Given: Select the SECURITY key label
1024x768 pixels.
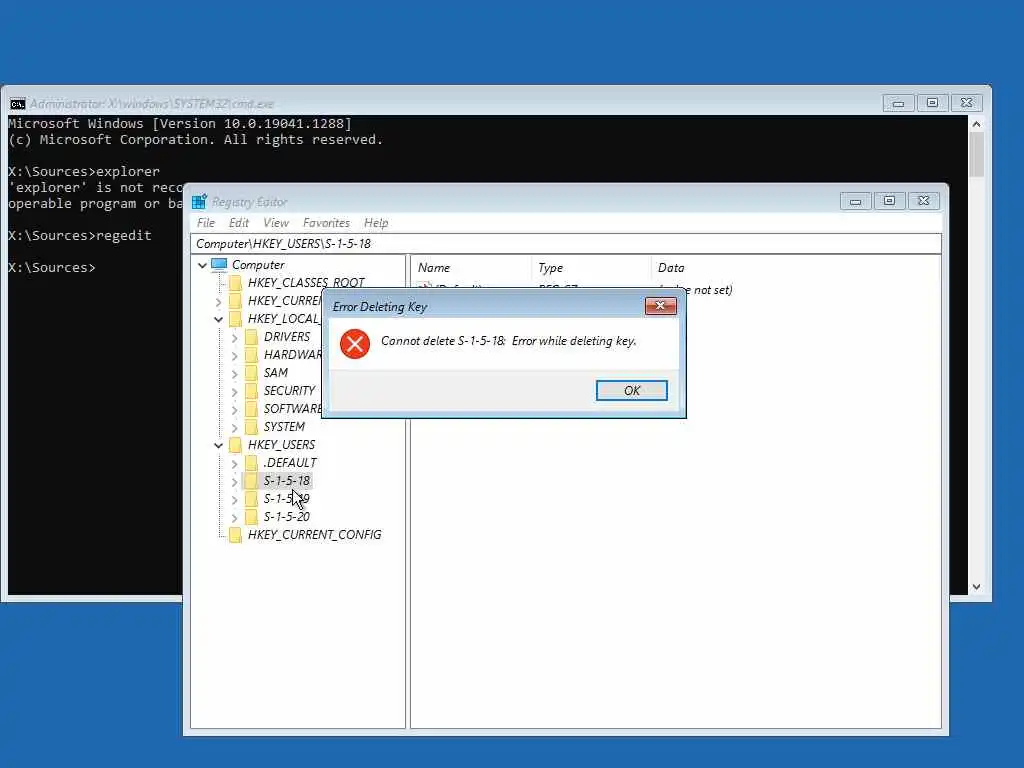Looking at the screenshot, I should coord(289,391).
